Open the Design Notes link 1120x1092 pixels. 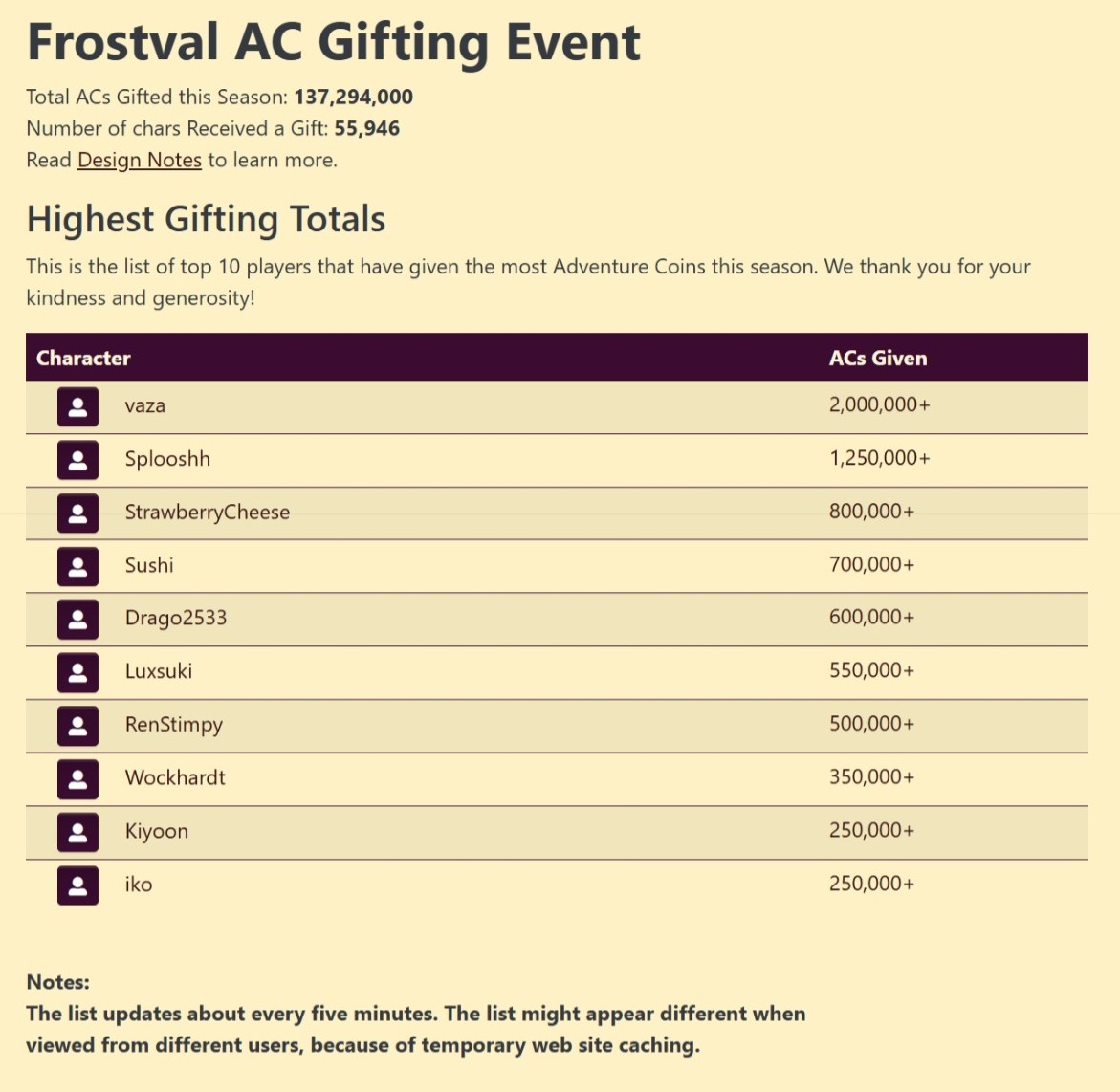(x=139, y=160)
